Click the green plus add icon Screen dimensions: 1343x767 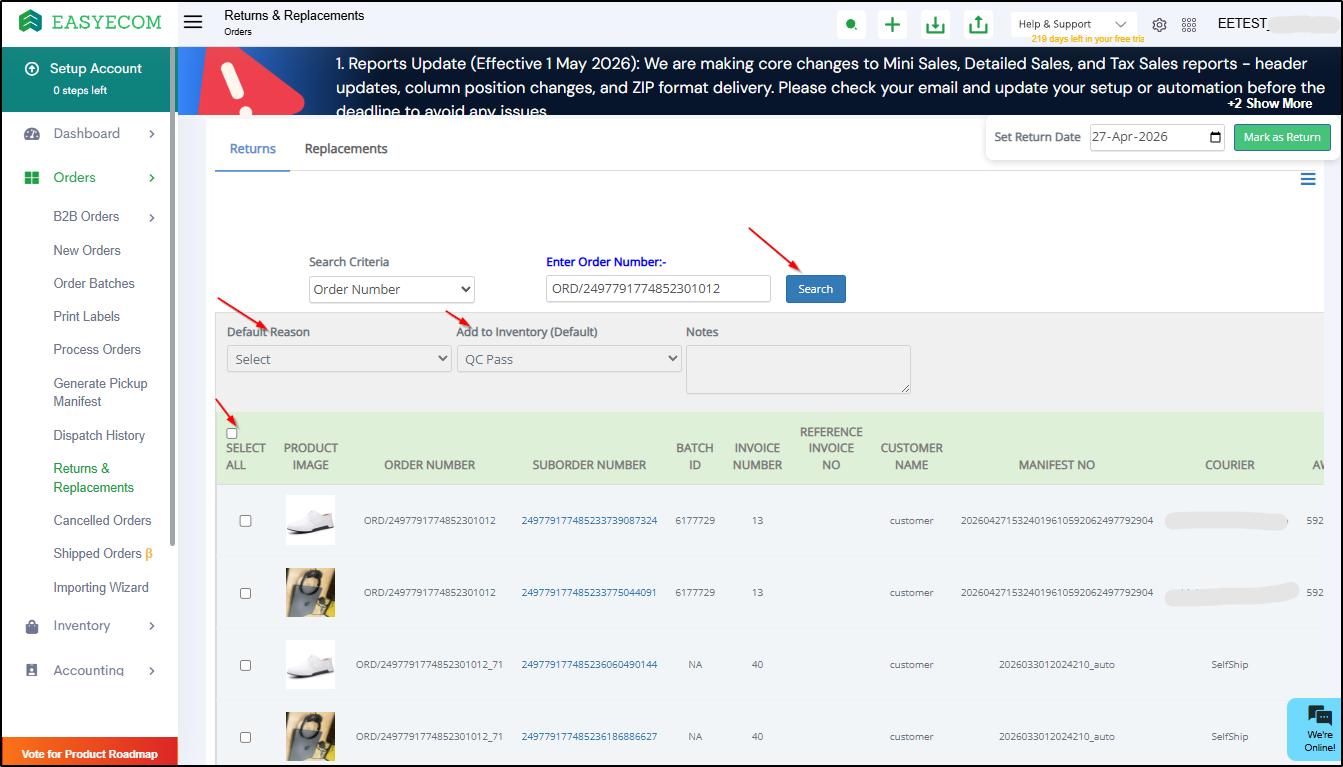coord(893,25)
